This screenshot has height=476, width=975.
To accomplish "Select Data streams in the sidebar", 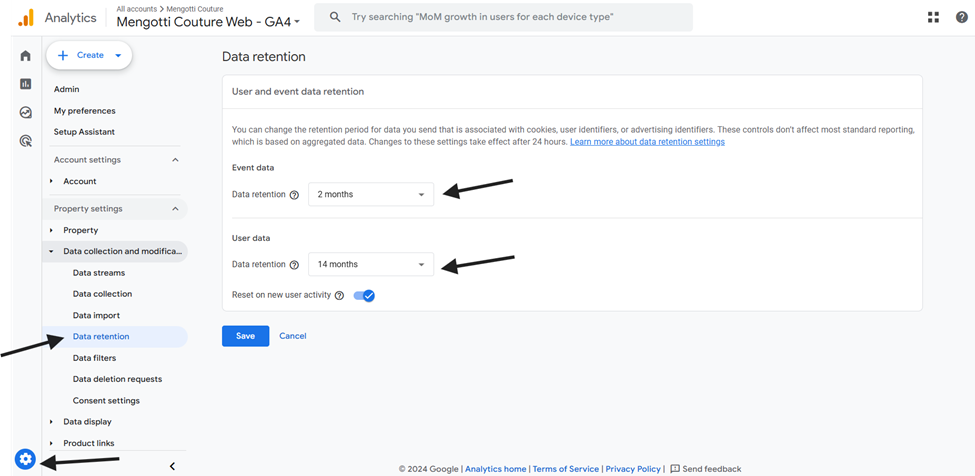I will (99, 273).
